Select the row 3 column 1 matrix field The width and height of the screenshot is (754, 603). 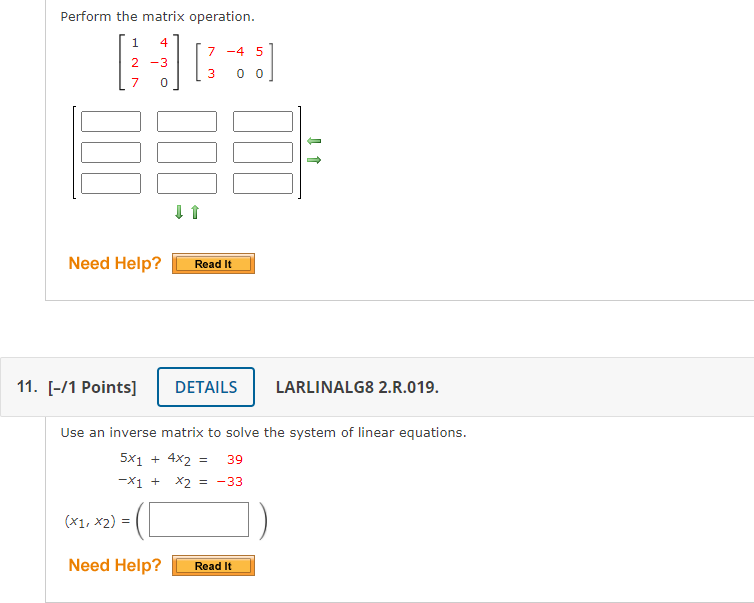point(111,183)
